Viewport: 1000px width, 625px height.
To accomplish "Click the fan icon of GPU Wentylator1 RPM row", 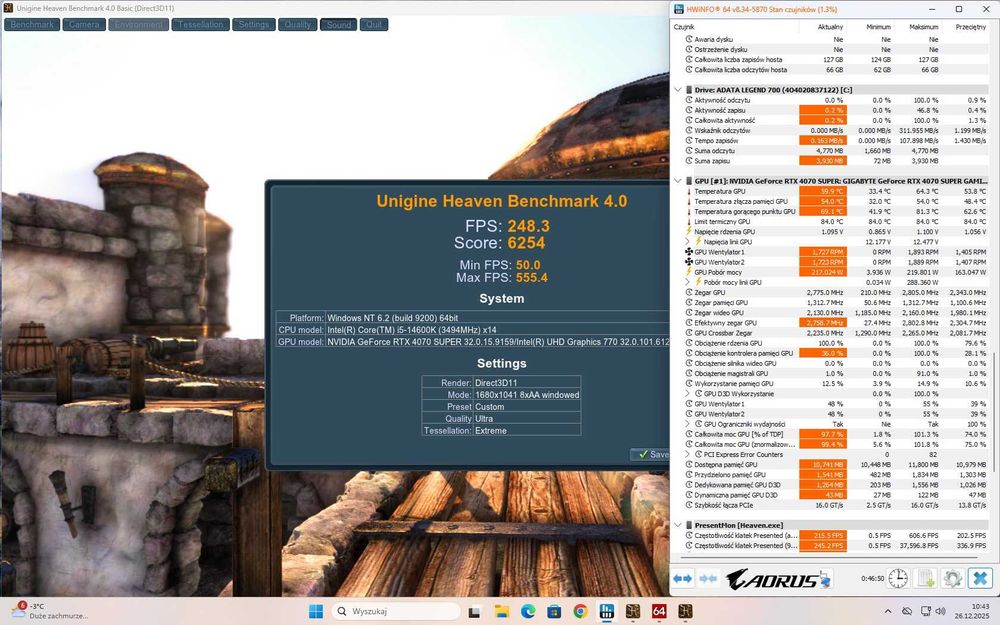I will point(689,252).
